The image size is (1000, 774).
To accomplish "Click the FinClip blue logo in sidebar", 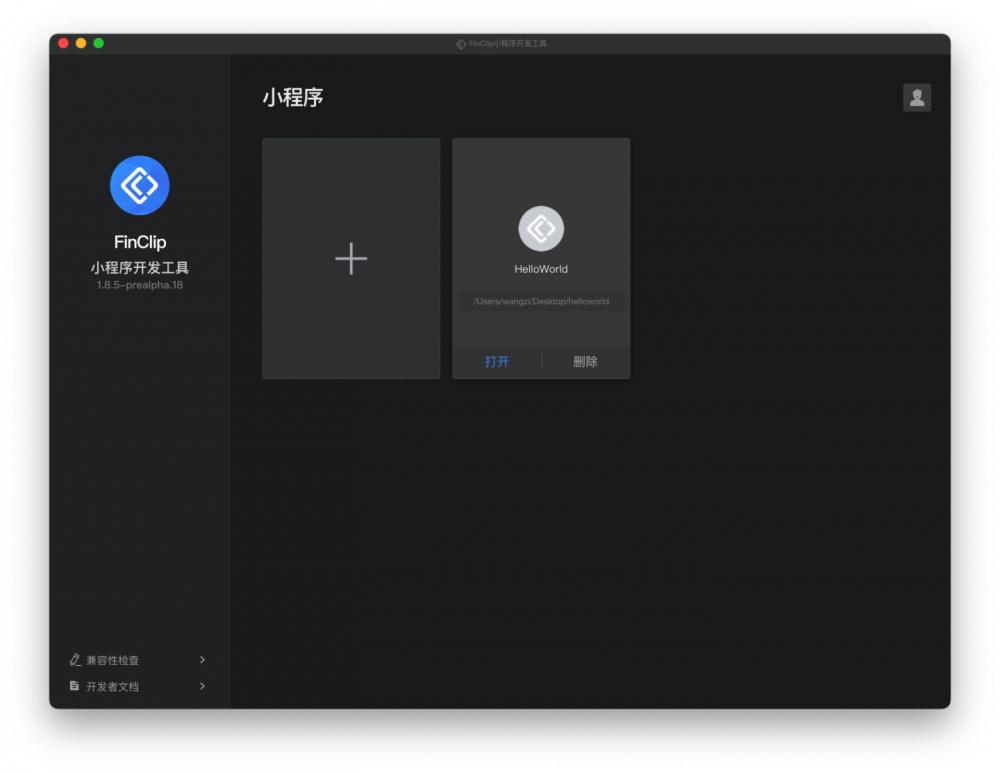I will [140, 185].
